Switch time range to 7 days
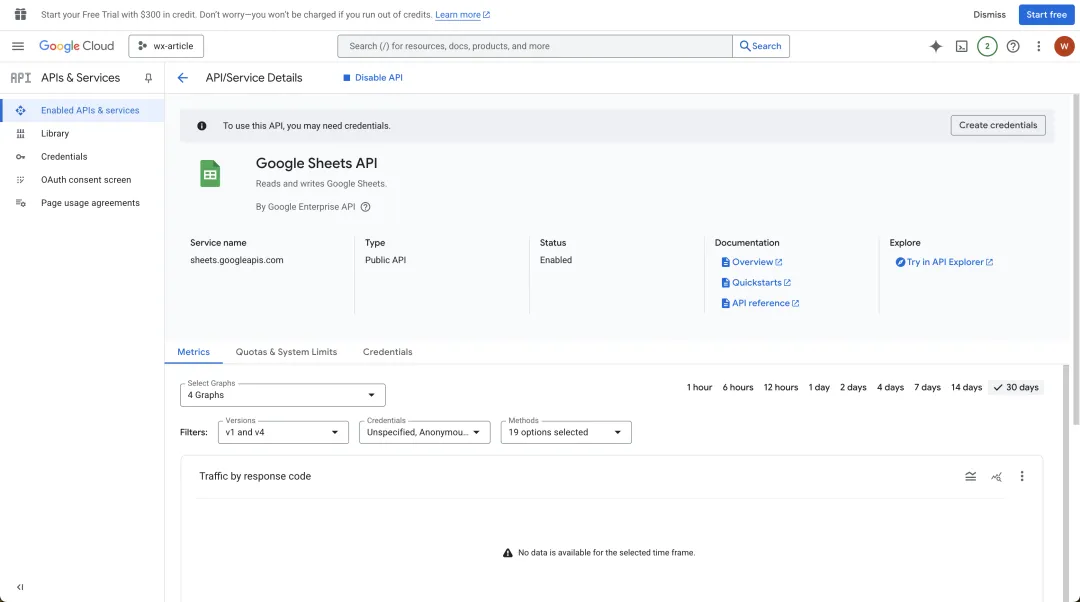 coord(926,387)
